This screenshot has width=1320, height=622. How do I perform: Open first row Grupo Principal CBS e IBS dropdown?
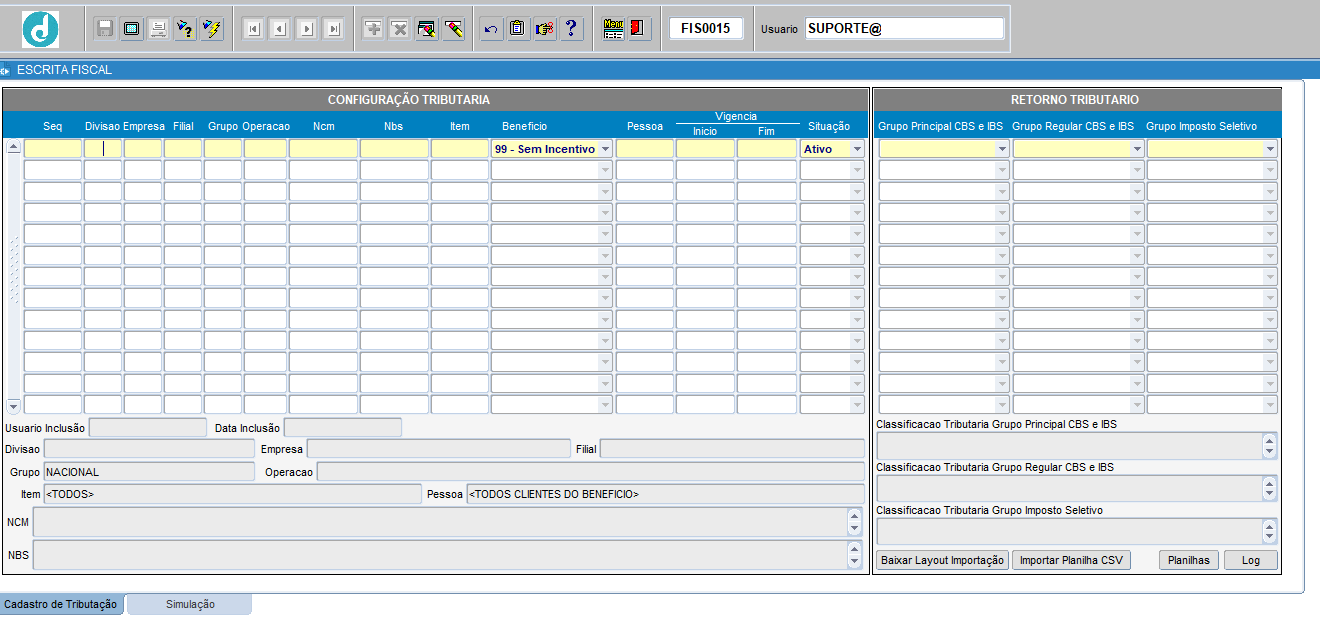click(x=1002, y=149)
